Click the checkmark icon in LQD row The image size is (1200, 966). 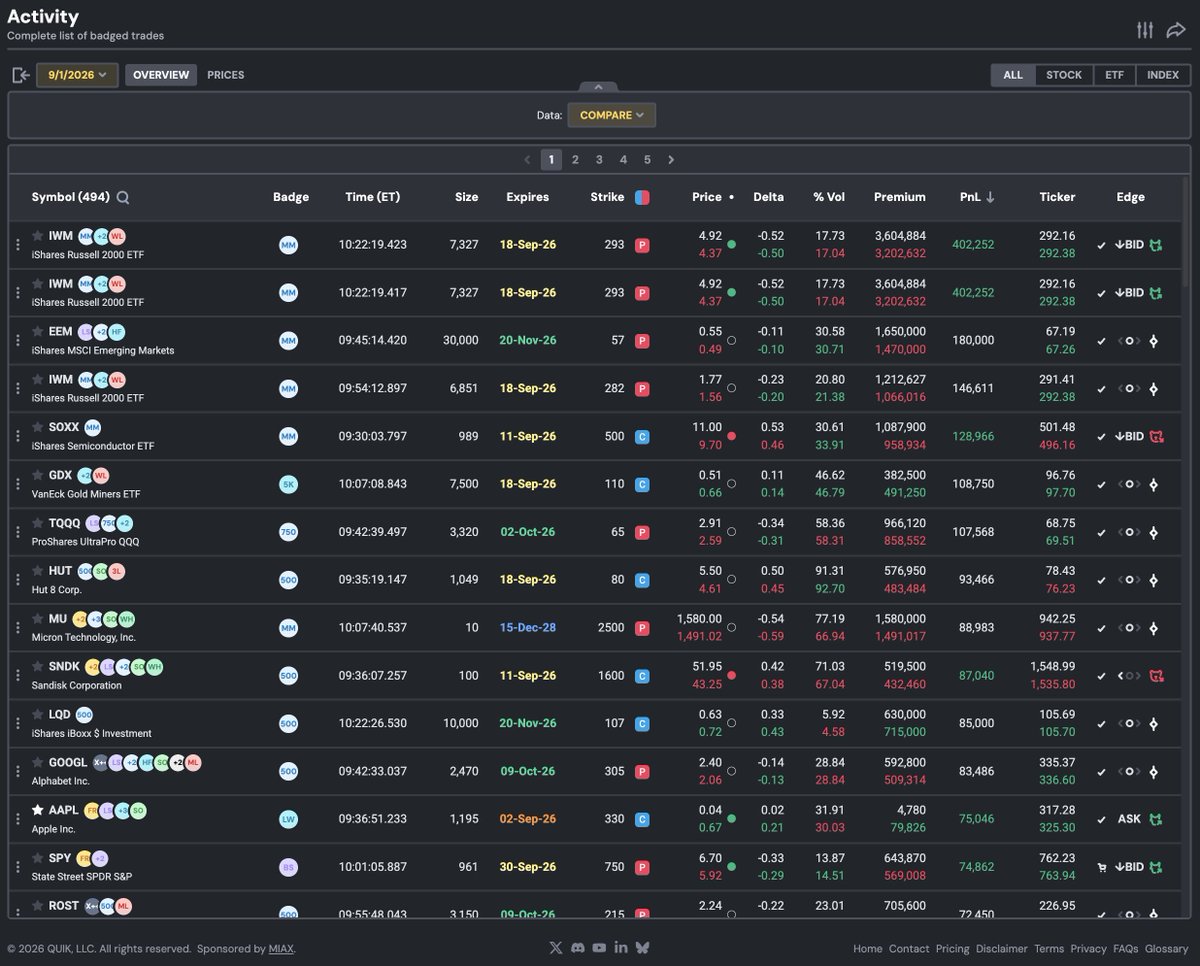[1101, 724]
